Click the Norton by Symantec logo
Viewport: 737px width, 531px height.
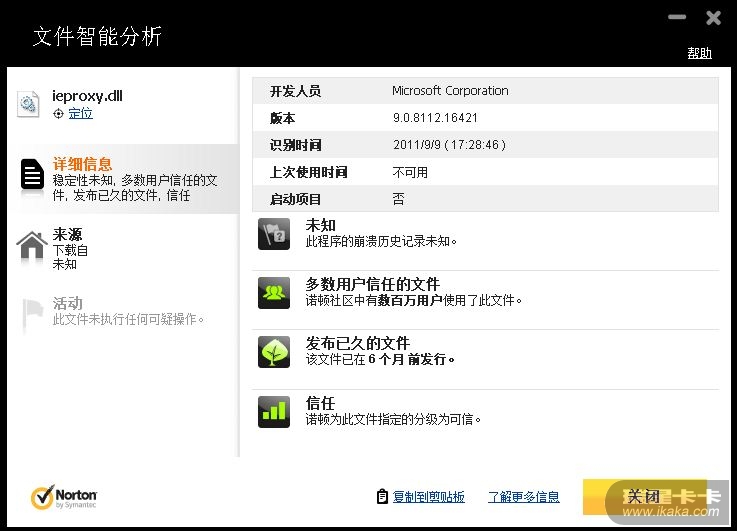[x=63, y=498]
